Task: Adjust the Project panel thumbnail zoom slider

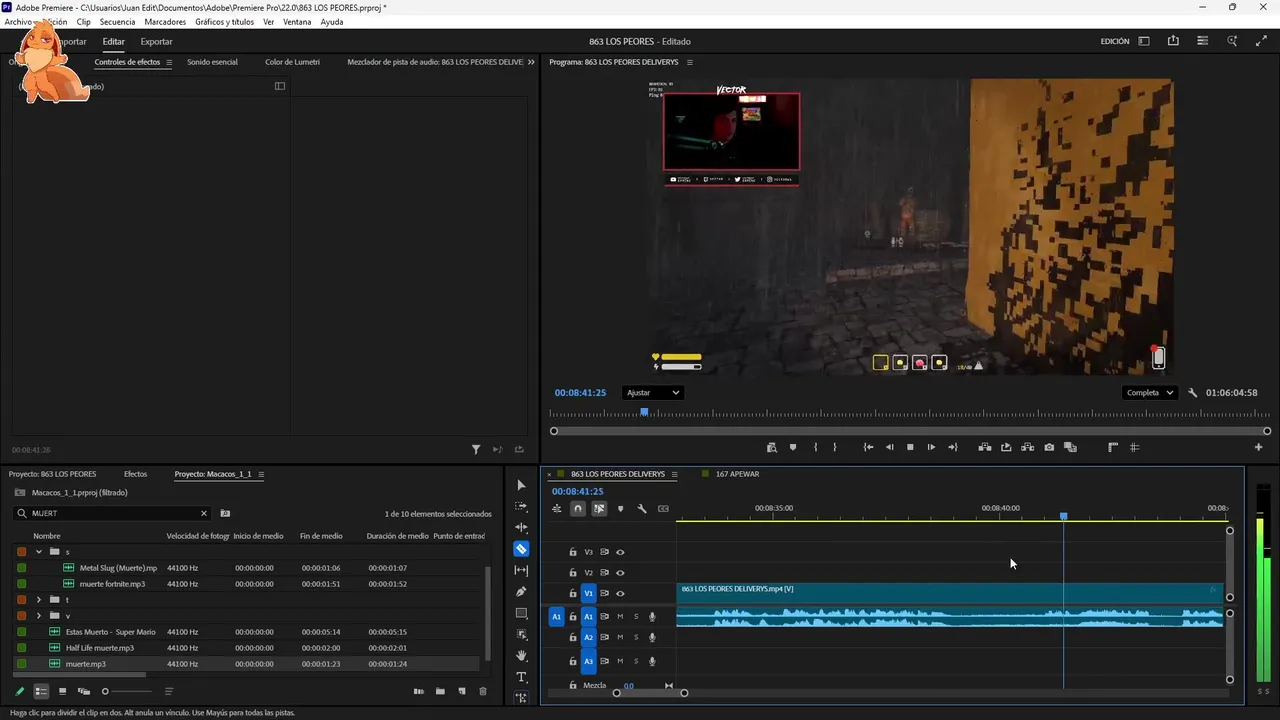Action: (105, 691)
